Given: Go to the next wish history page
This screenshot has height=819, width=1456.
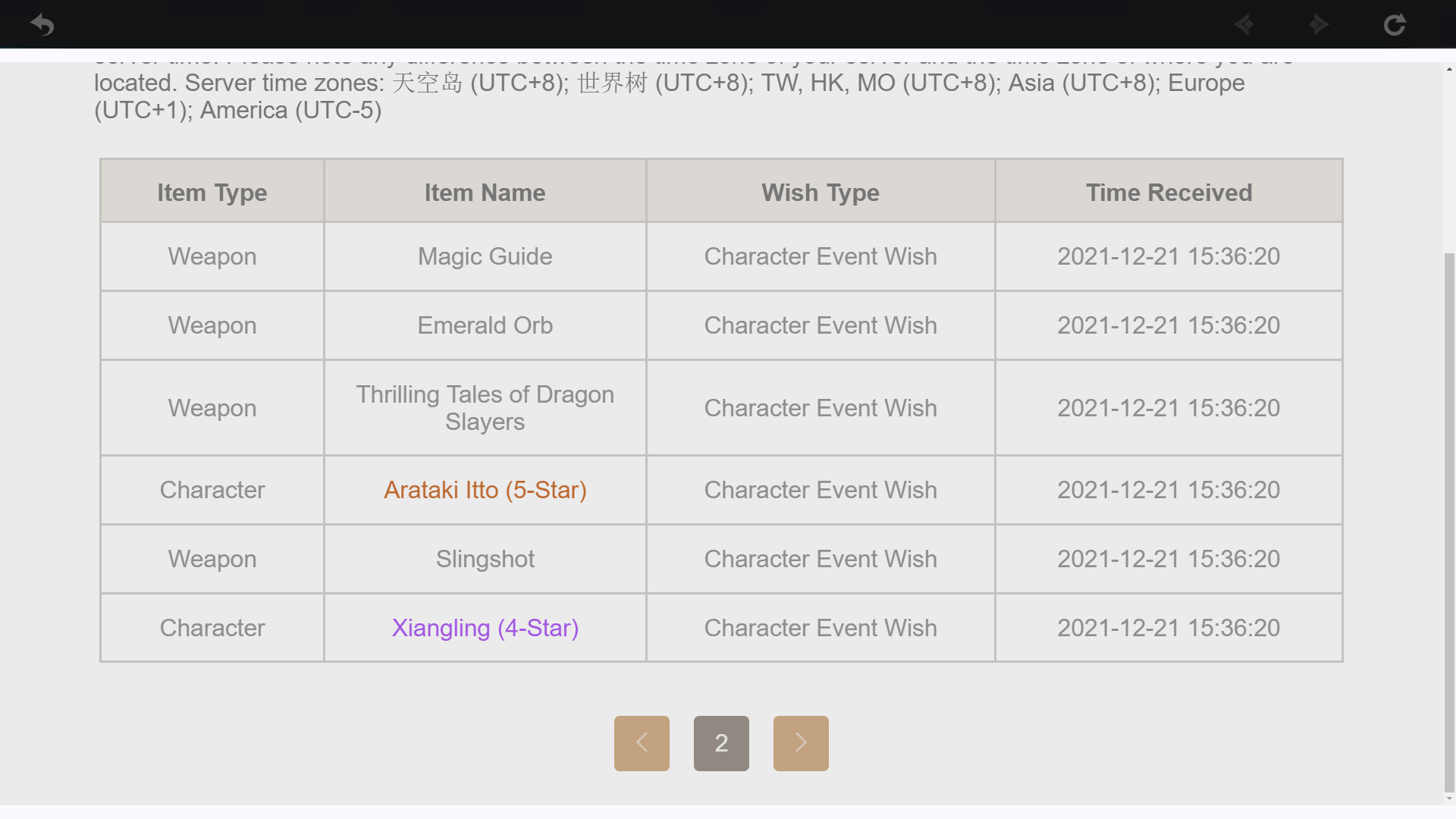Looking at the screenshot, I should coord(801,743).
